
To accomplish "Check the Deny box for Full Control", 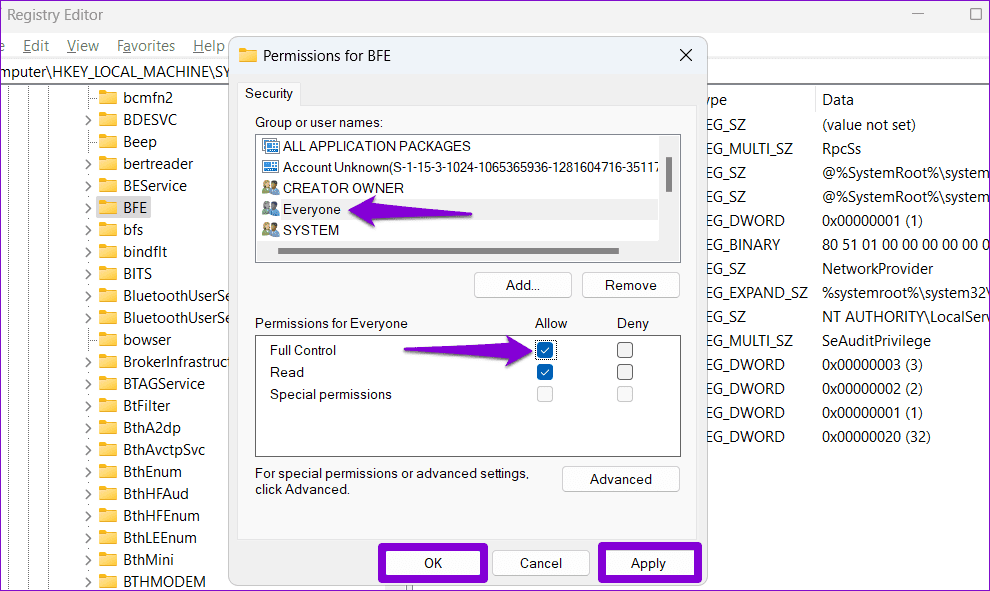I will pyautogui.click(x=625, y=350).
